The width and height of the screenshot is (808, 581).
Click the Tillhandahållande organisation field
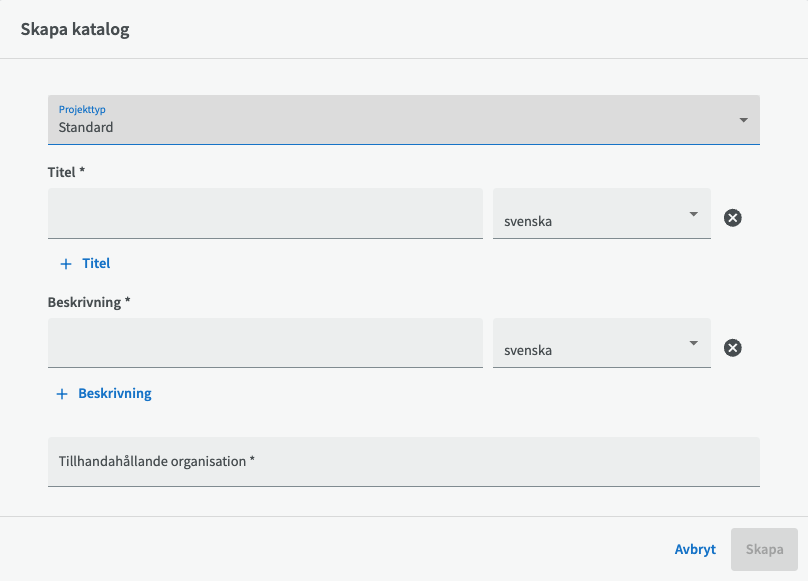[403, 462]
